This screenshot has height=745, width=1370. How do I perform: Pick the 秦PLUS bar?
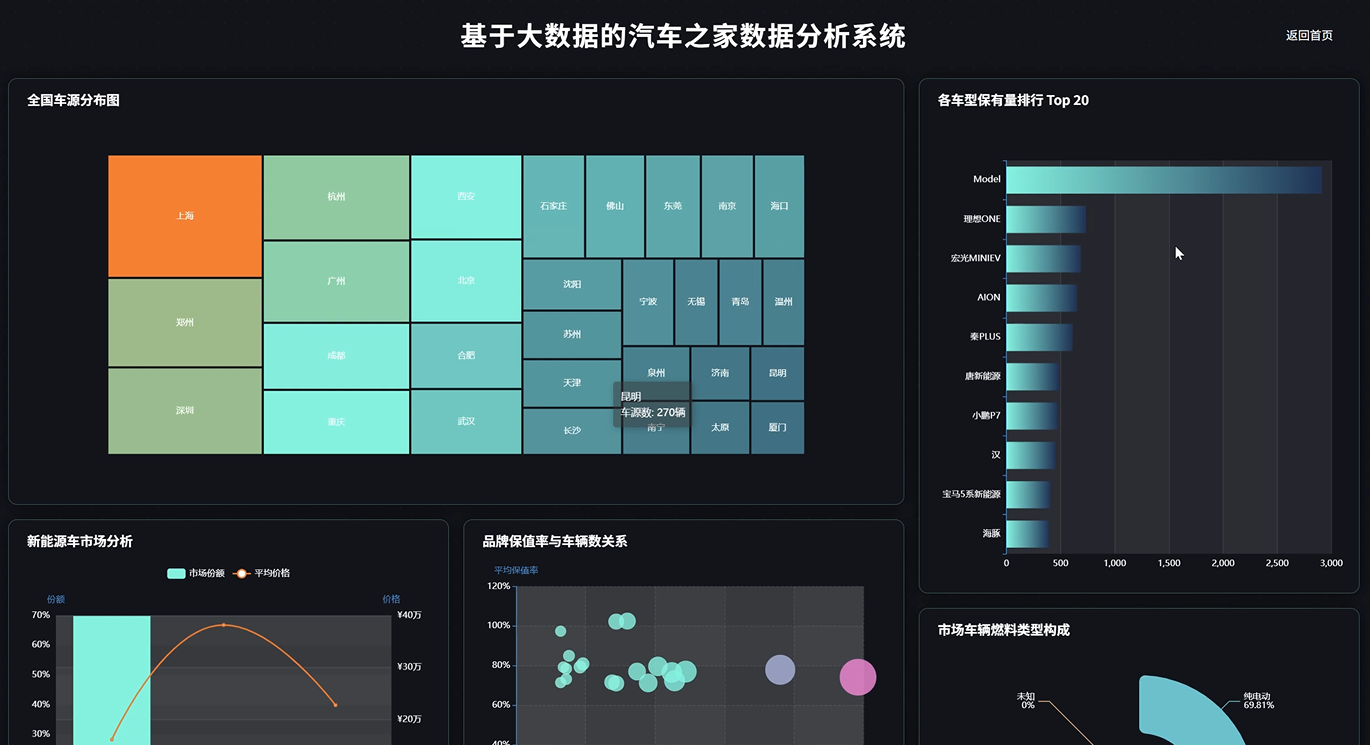1039,337
